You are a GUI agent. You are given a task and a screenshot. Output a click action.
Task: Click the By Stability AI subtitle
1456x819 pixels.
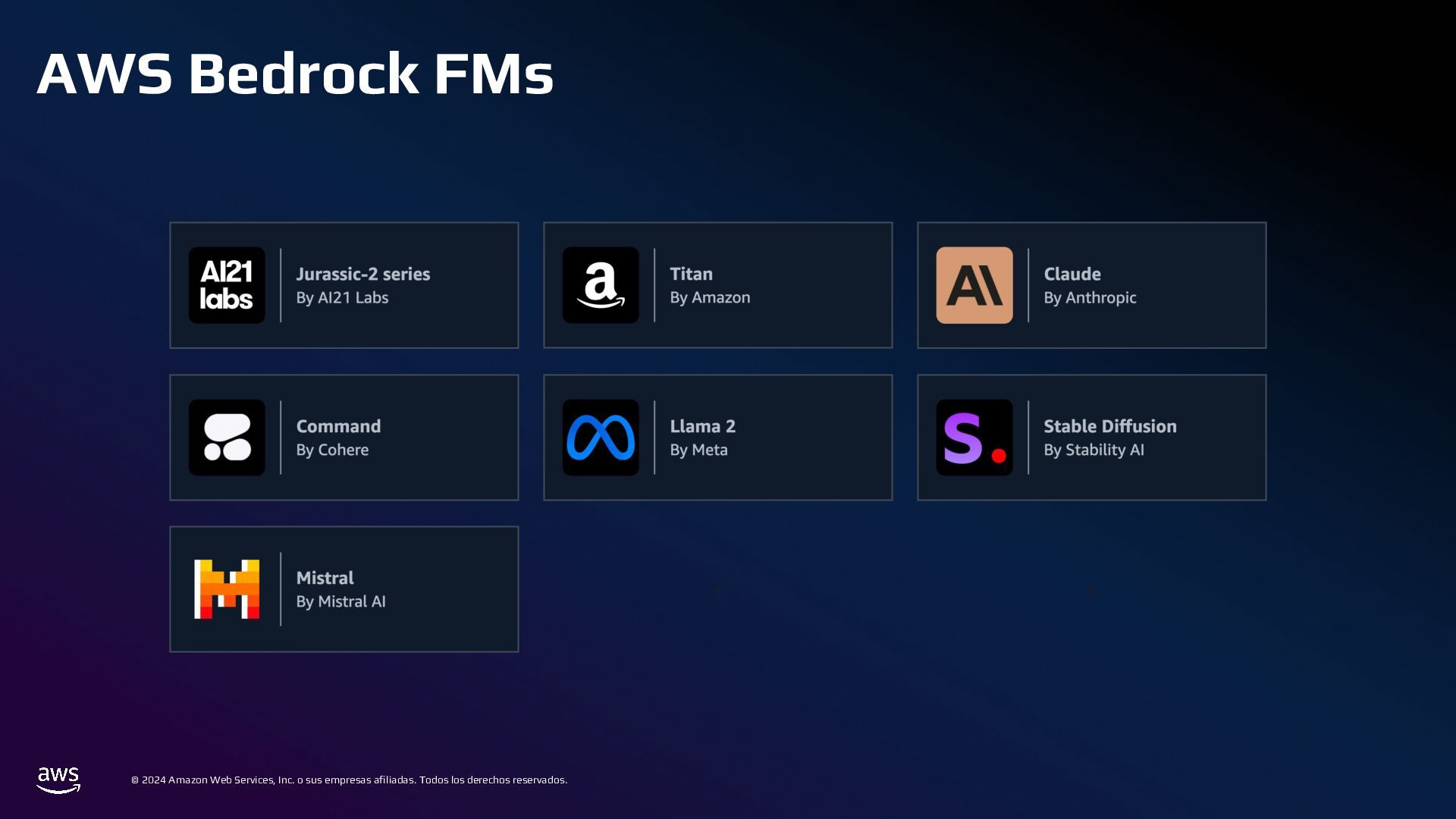tap(1094, 450)
